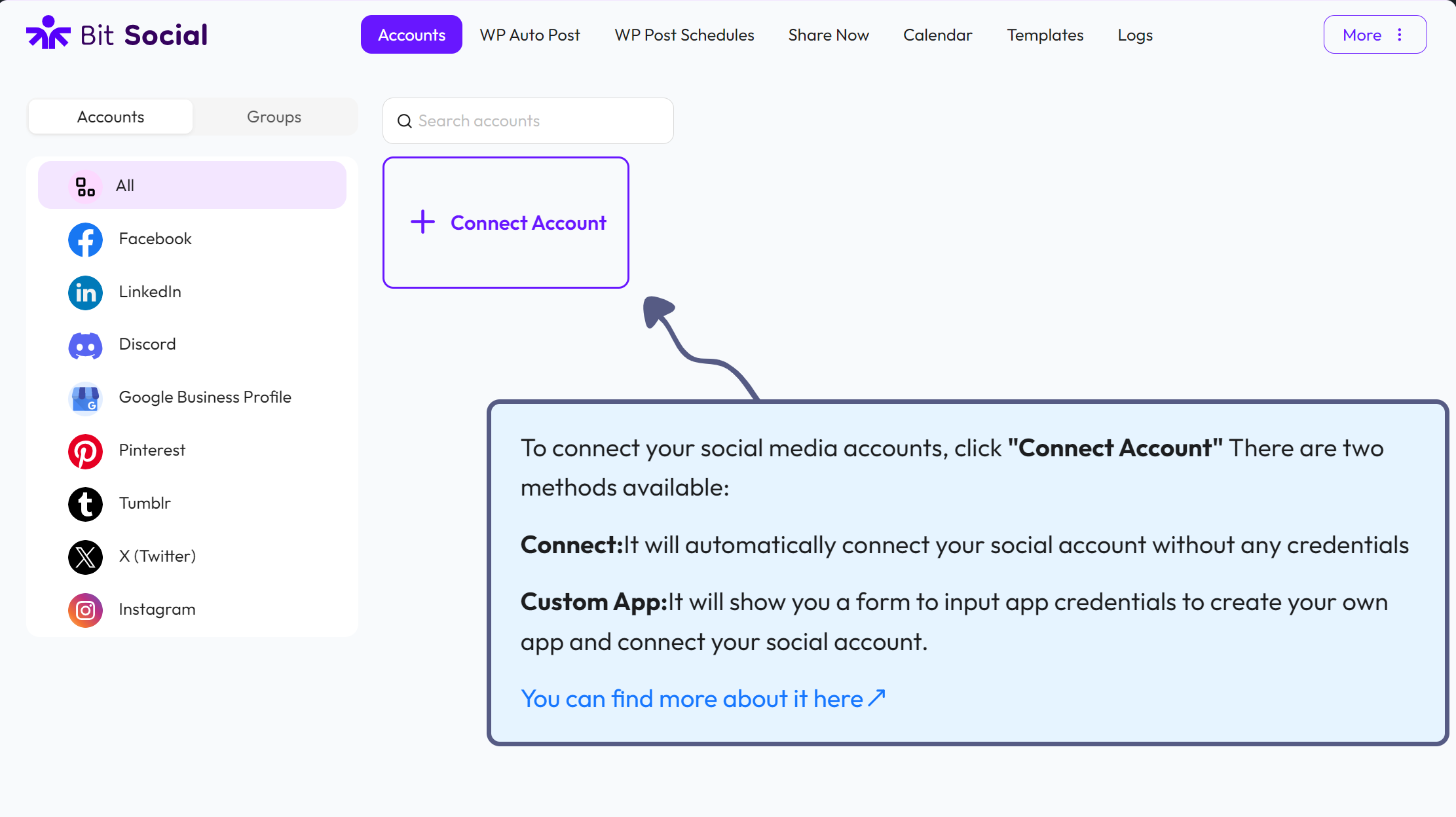Switch to the Groups tab
1456x817 pixels.
point(274,117)
